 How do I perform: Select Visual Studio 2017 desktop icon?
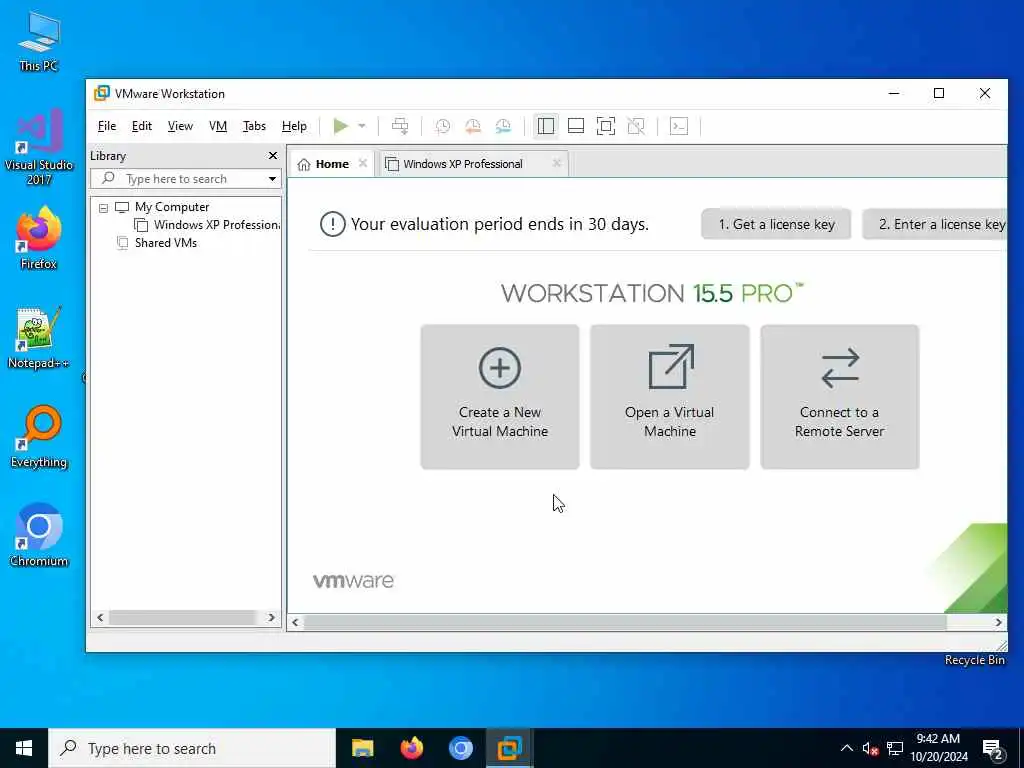point(39,147)
